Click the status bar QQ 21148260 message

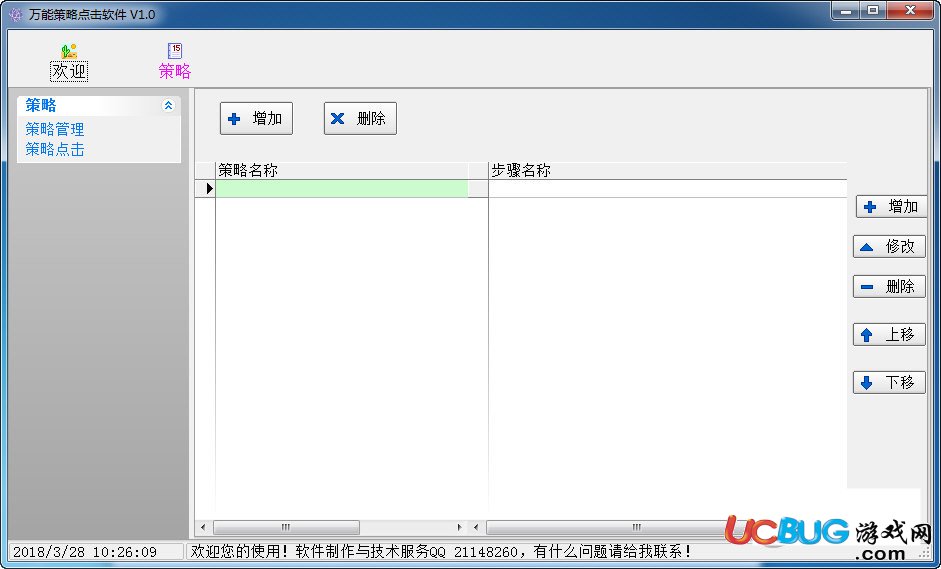[x=441, y=552]
